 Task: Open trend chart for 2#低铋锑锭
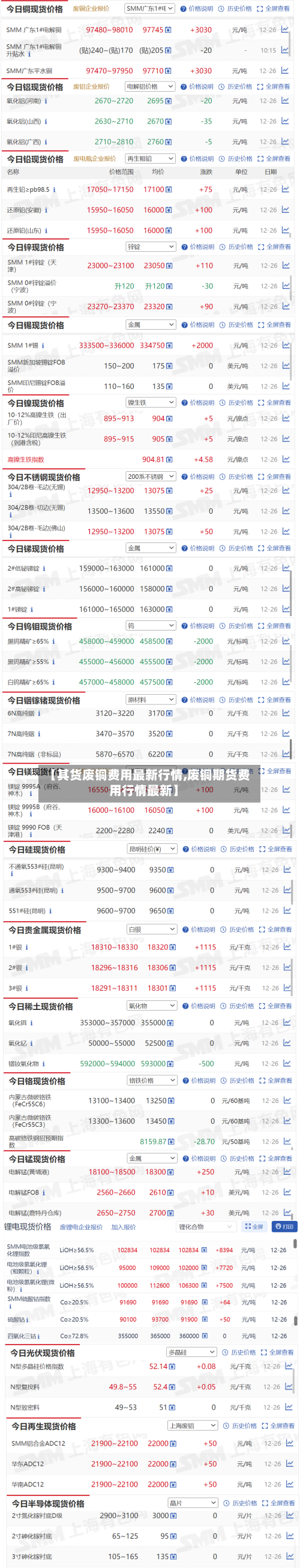tap(286, 568)
